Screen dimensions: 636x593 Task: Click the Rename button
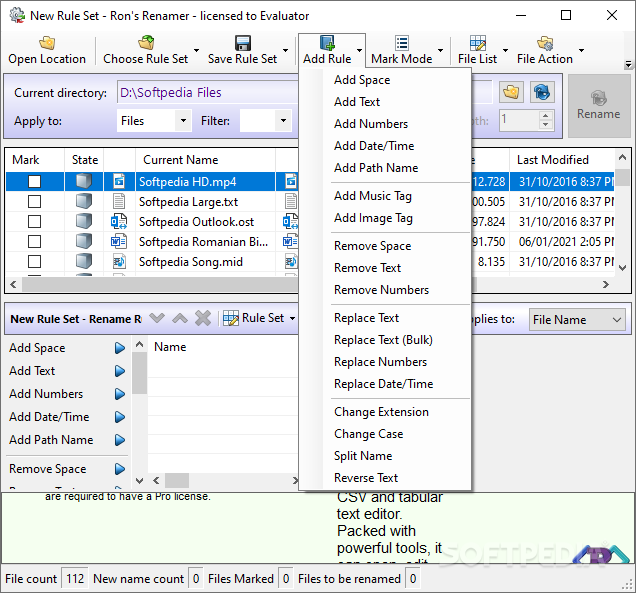(599, 105)
